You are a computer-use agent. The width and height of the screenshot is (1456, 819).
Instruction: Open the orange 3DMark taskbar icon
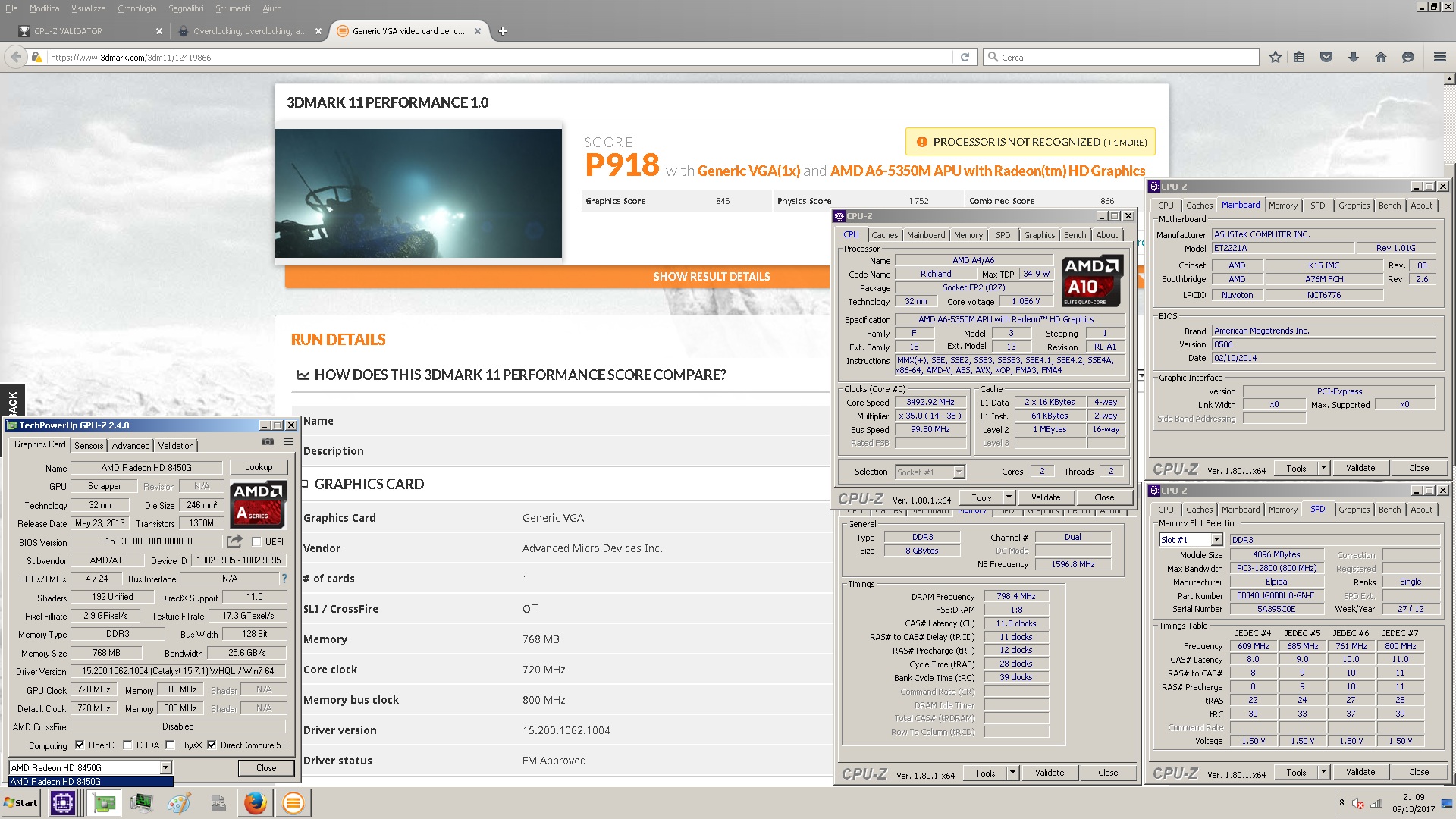click(293, 803)
